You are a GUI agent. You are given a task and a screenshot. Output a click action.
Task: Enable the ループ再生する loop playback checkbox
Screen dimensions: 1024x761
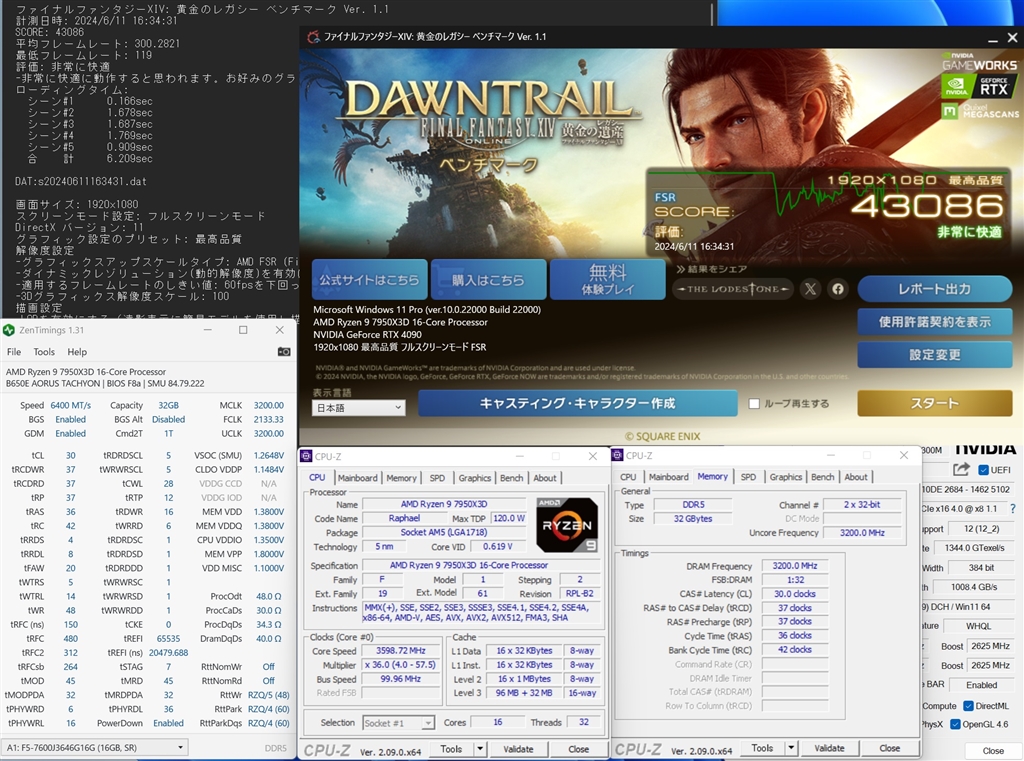755,404
